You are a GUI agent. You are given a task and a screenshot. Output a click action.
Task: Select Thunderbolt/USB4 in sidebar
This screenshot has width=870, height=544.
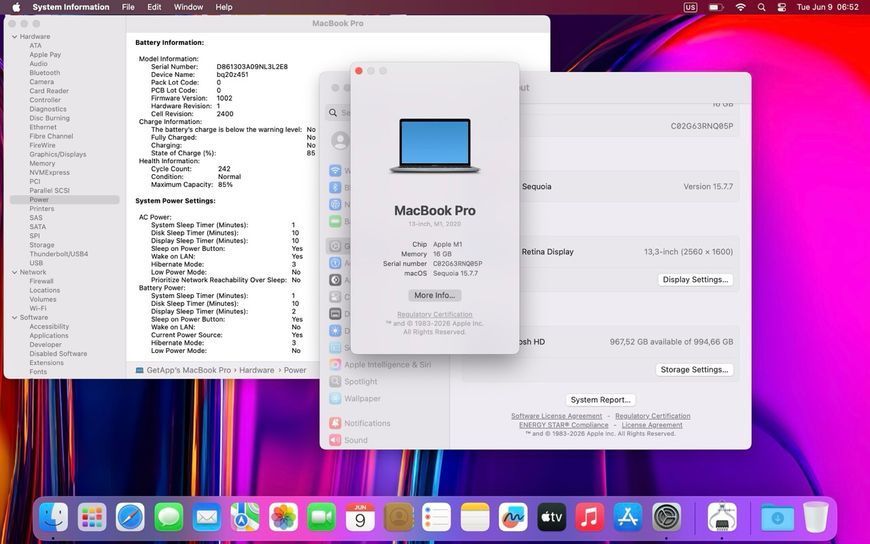click(x=59, y=254)
